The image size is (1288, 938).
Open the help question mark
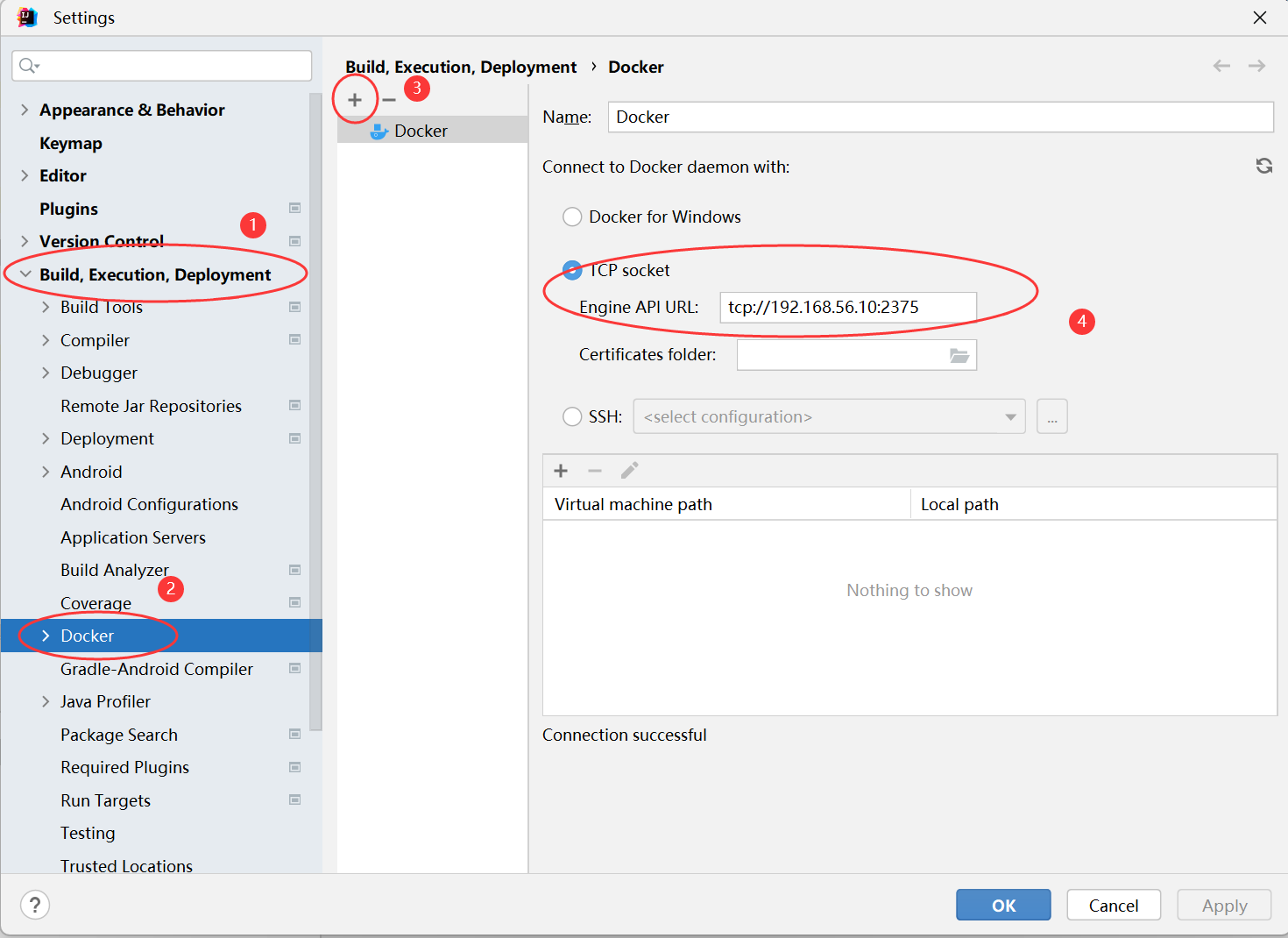pyautogui.click(x=35, y=905)
